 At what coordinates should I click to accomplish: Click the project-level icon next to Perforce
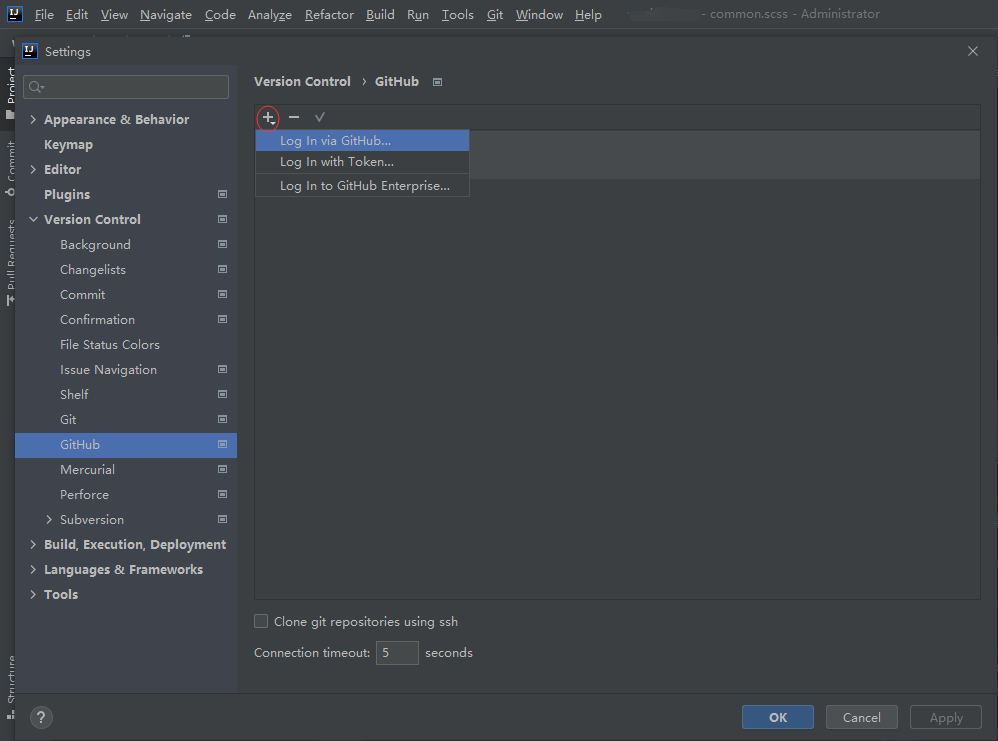(222, 494)
